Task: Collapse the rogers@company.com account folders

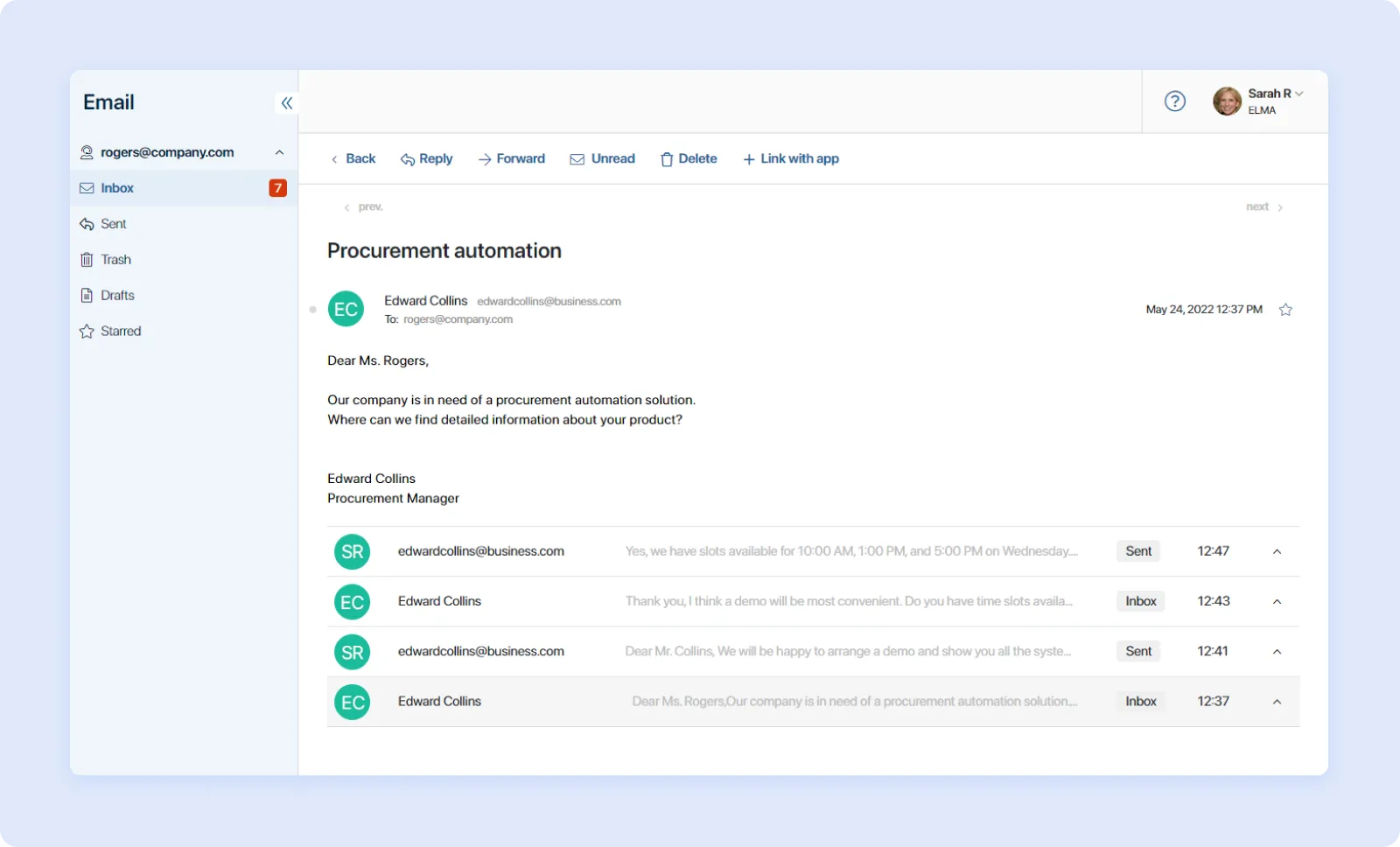Action: (x=279, y=152)
